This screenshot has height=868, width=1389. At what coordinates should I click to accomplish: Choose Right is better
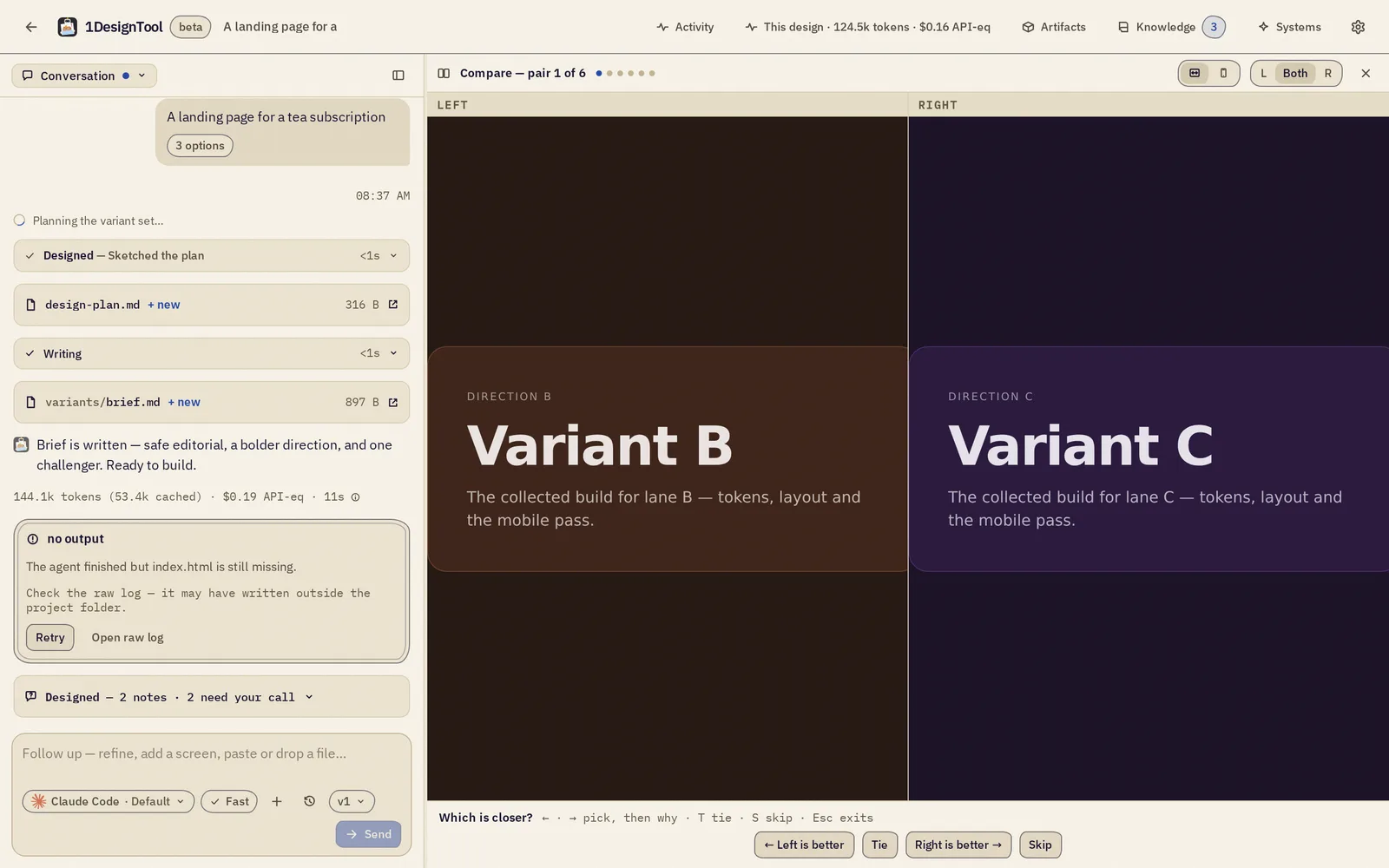(x=958, y=845)
